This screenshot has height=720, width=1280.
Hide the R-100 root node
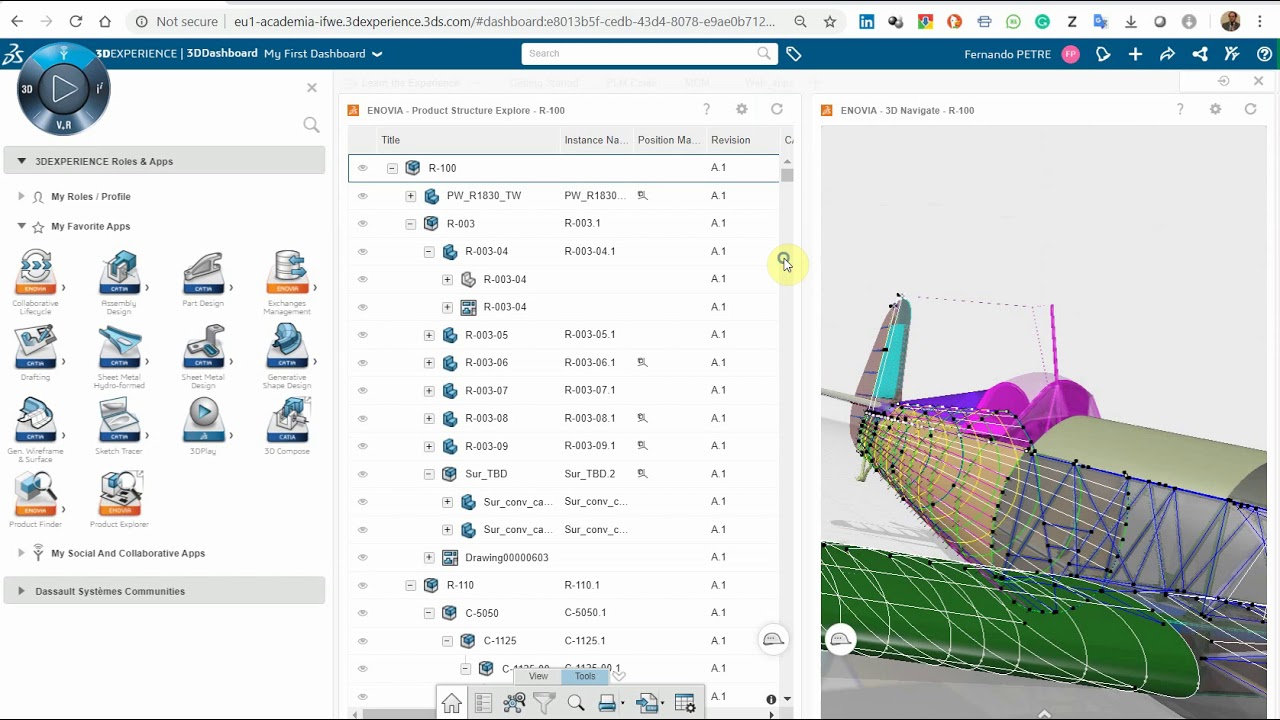coord(362,167)
